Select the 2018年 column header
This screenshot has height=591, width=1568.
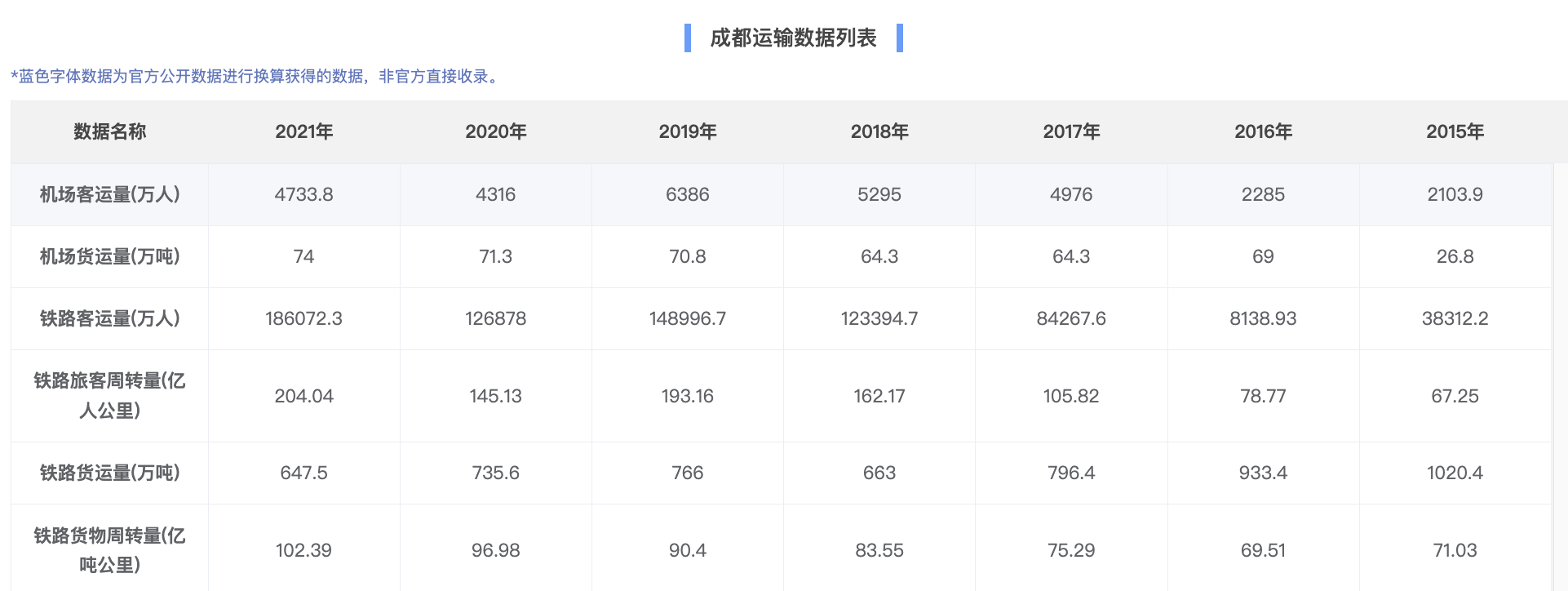click(879, 131)
